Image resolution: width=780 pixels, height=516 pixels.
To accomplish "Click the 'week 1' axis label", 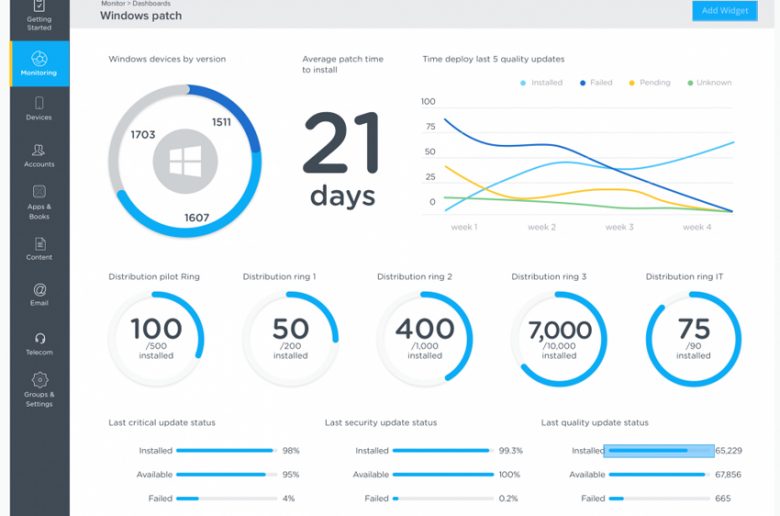I will 464,227.
